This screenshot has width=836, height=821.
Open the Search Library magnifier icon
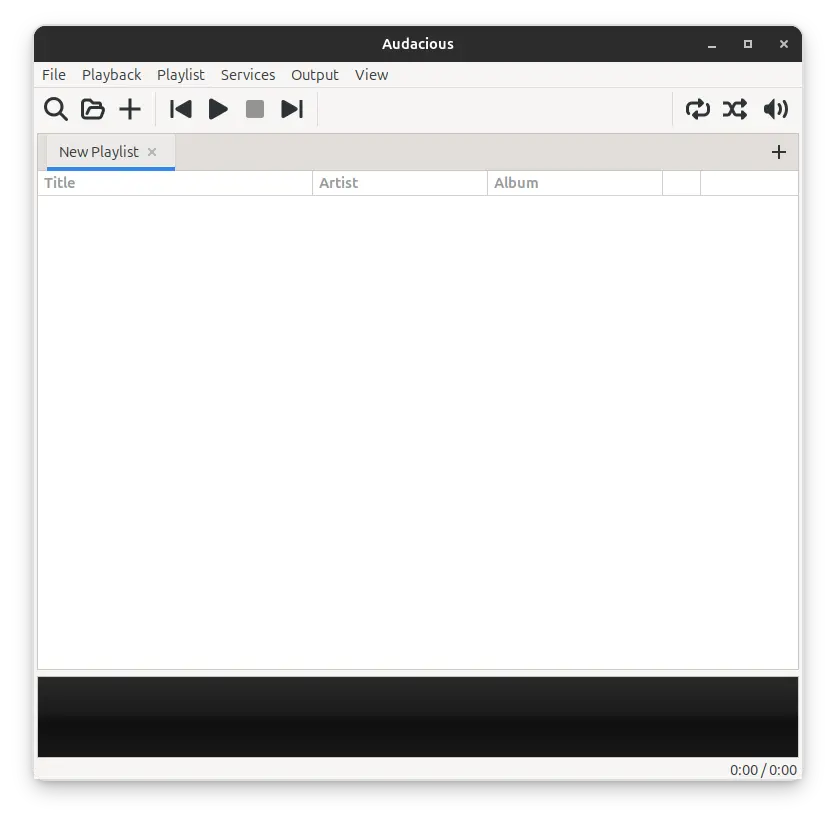pos(56,109)
